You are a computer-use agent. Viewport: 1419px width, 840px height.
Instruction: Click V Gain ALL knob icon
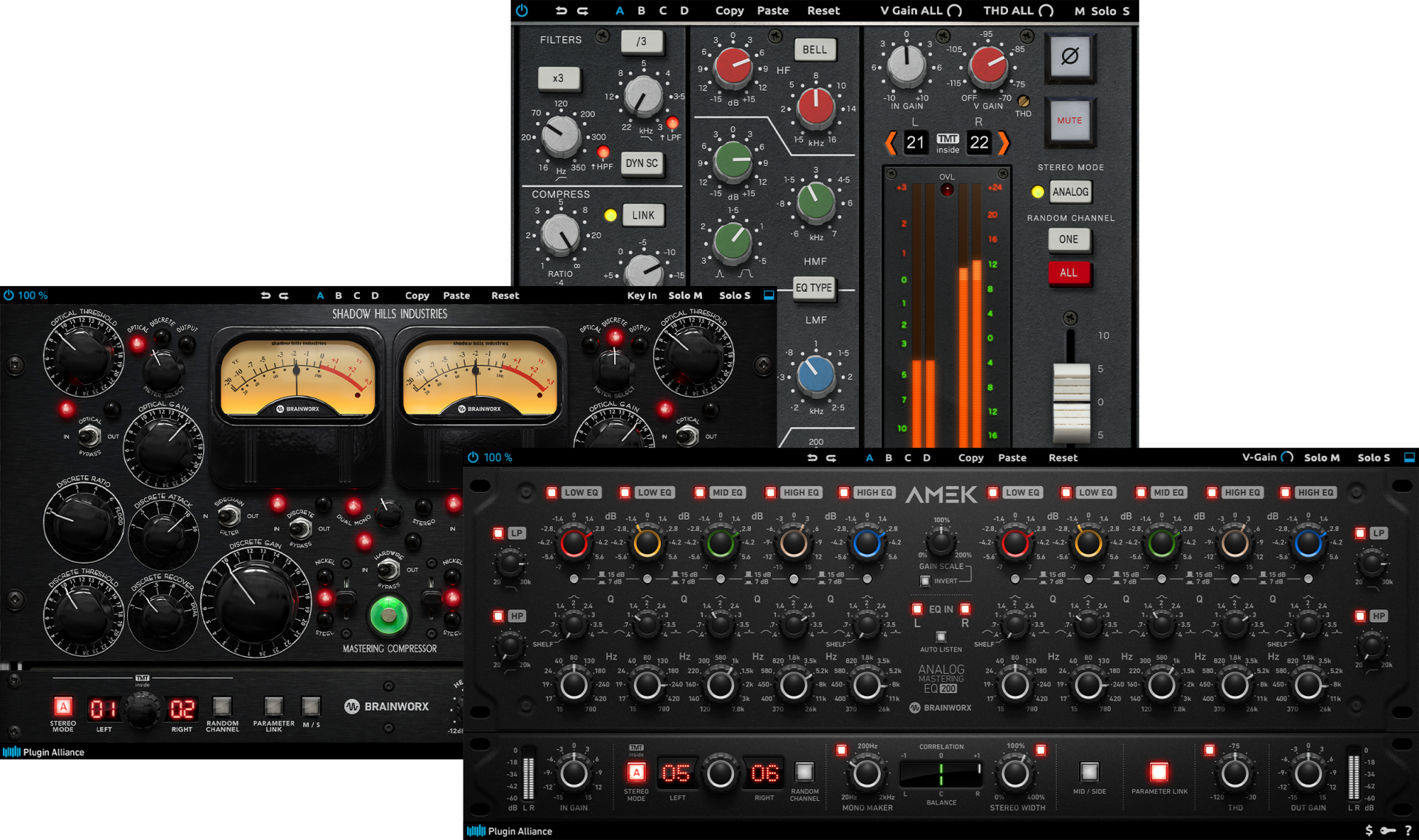coord(954,10)
